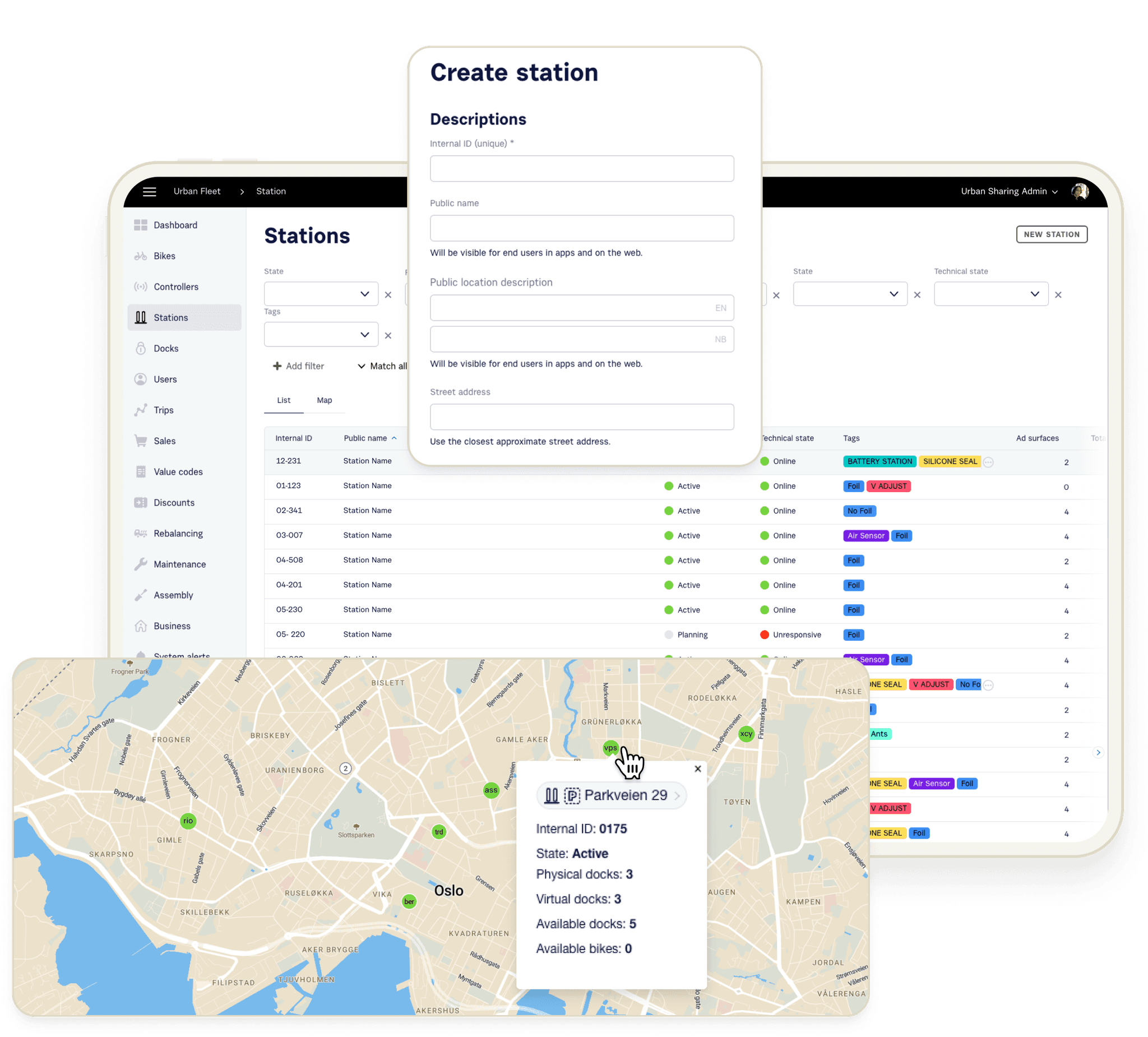The height and width of the screenshot is (1037, 1148).
Task: Click the BATTERY STATION tag
Action: [879, 461]
